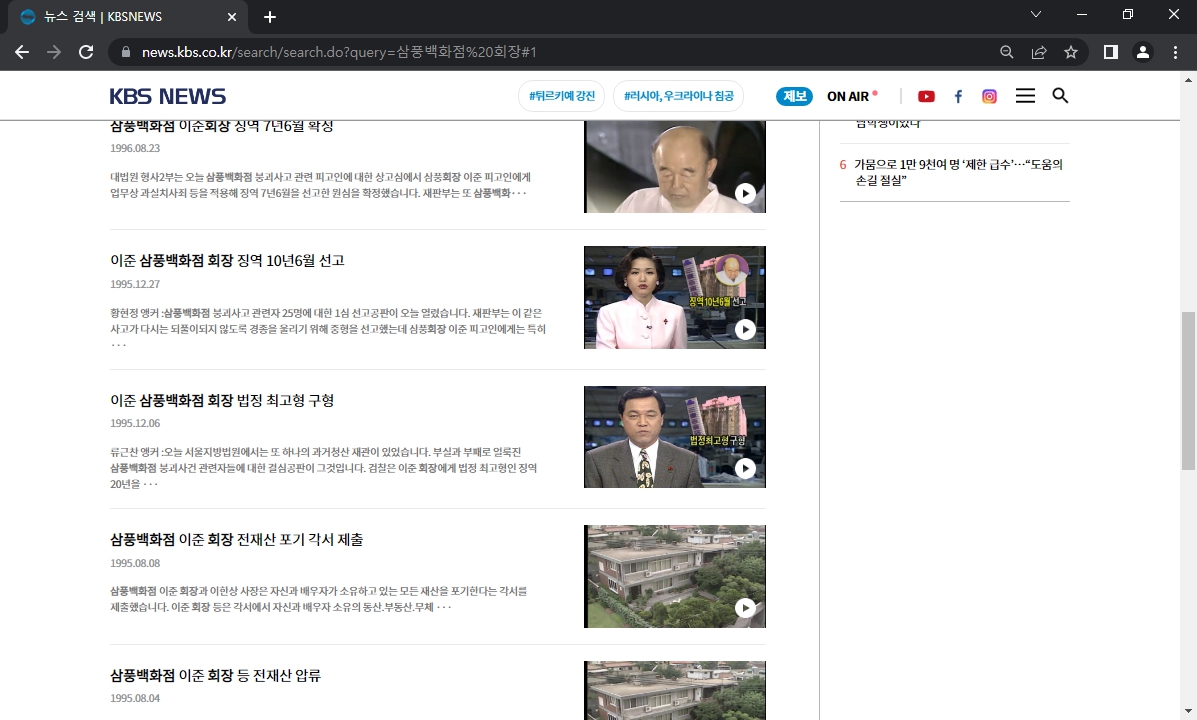Viewport: 1197px width, 720px height.
Task: Toggle the browser side panel icon
Action: (x=1111, y=52)
